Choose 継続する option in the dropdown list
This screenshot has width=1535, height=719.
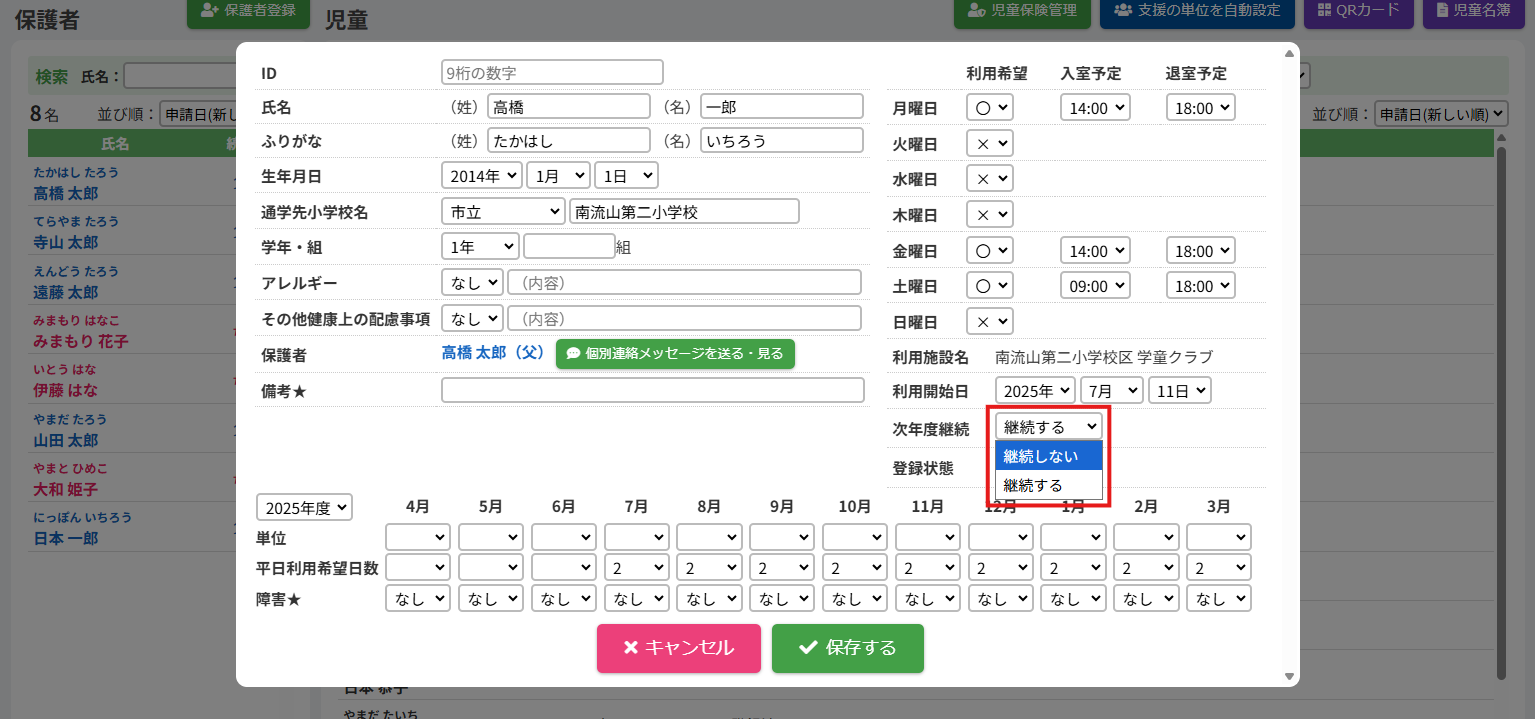[1048, 485]
